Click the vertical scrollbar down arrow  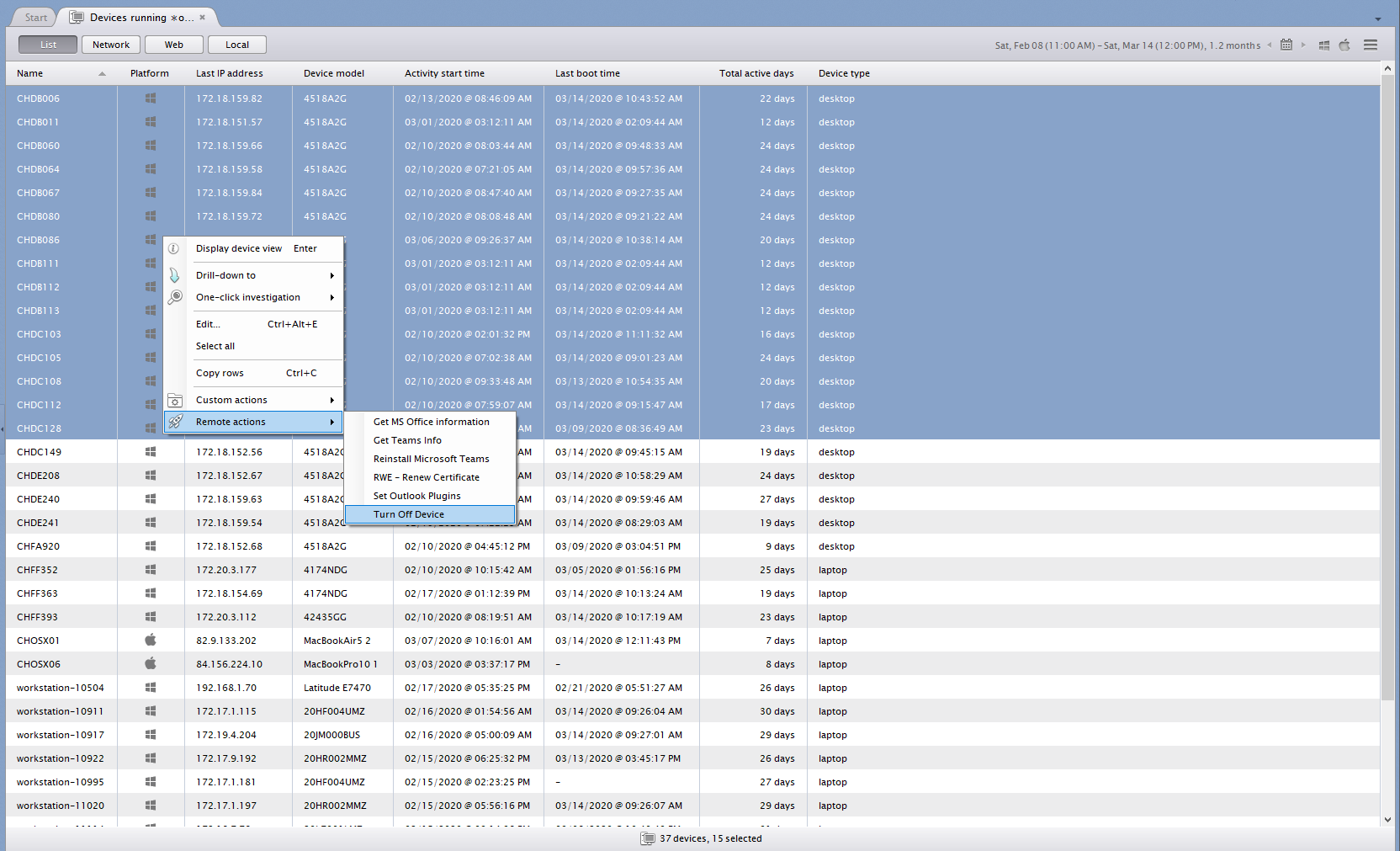1387,819
